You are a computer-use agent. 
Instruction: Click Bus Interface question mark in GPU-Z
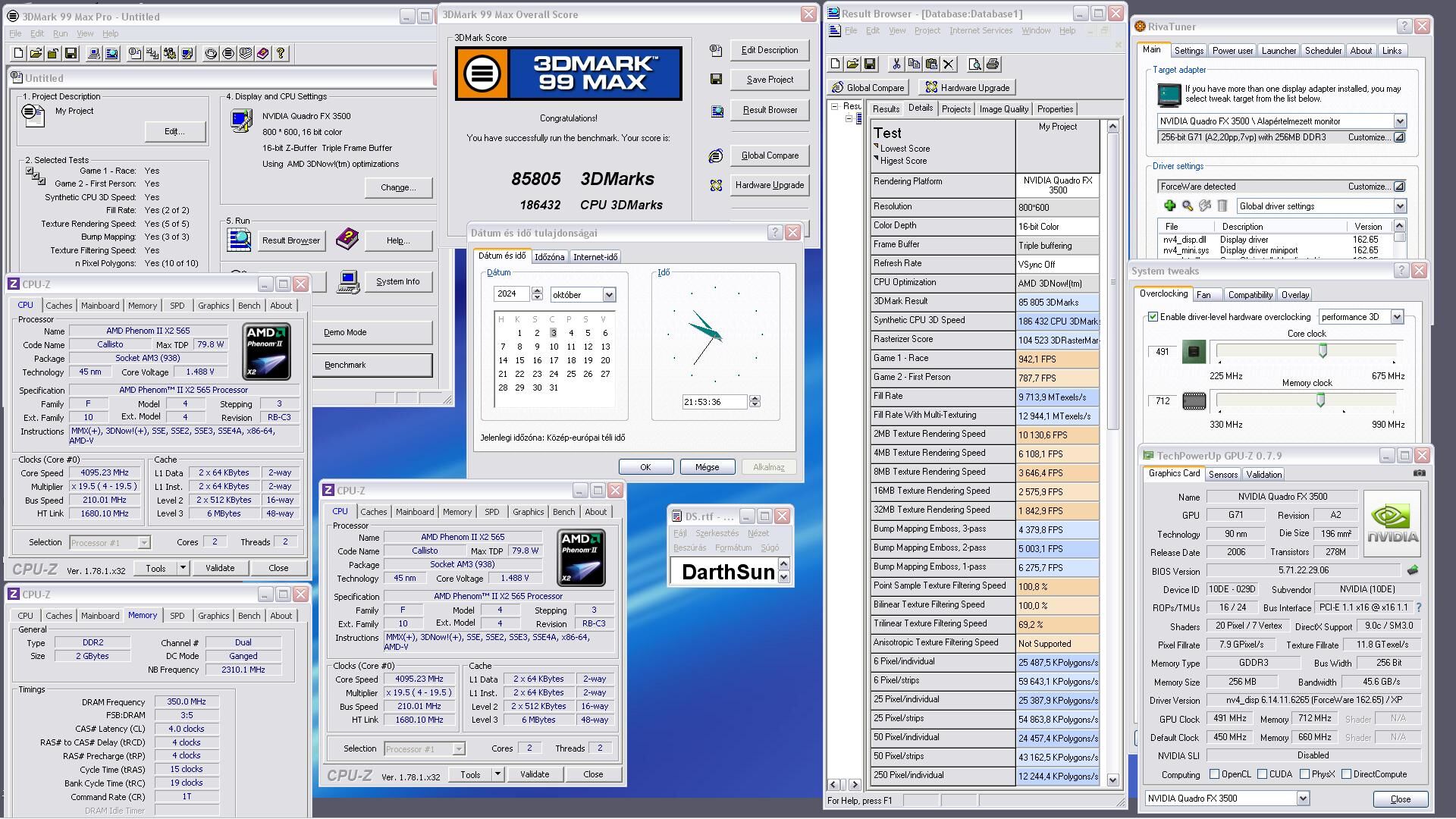(x=1419, y=607)
